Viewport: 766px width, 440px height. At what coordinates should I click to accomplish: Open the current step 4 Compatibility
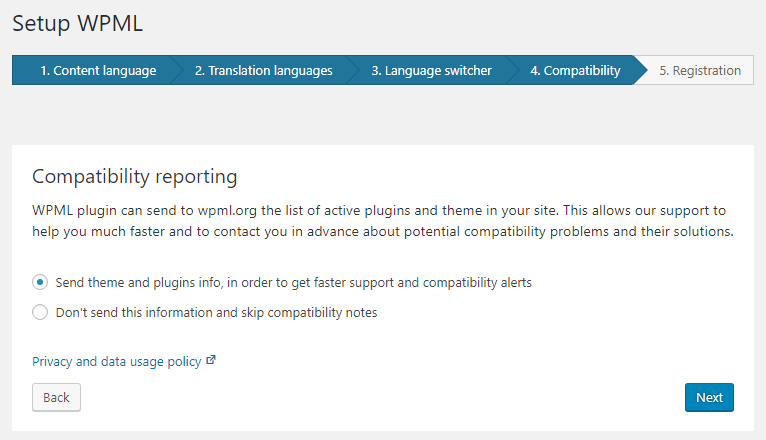[575, 70]
